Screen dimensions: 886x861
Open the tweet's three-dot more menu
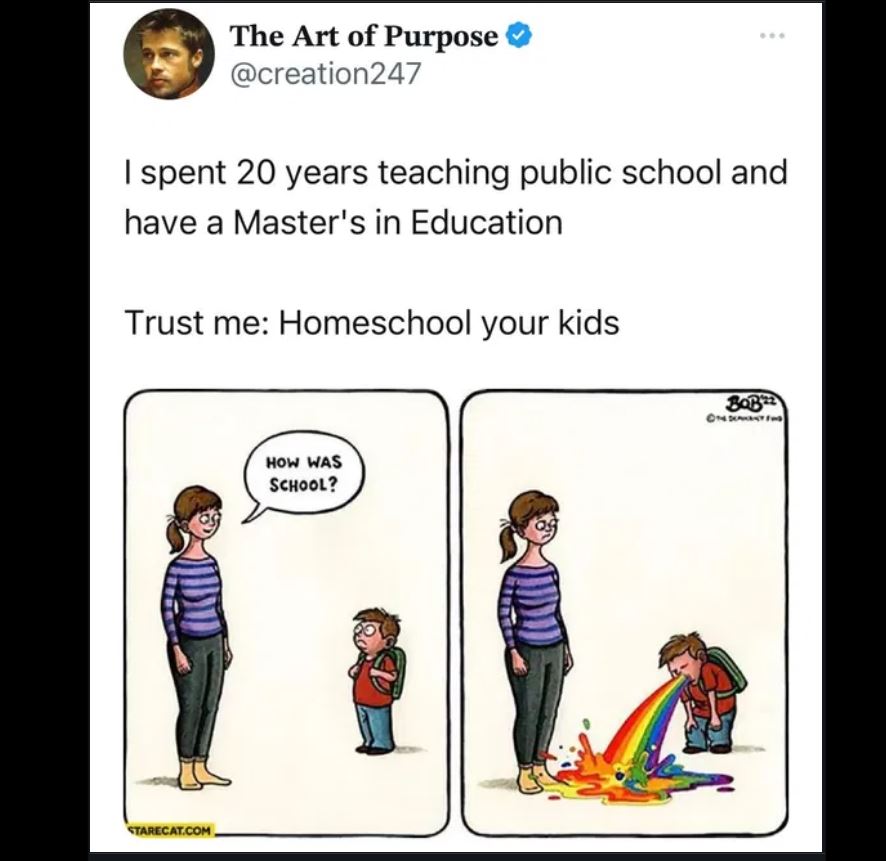tap(772, 36)
